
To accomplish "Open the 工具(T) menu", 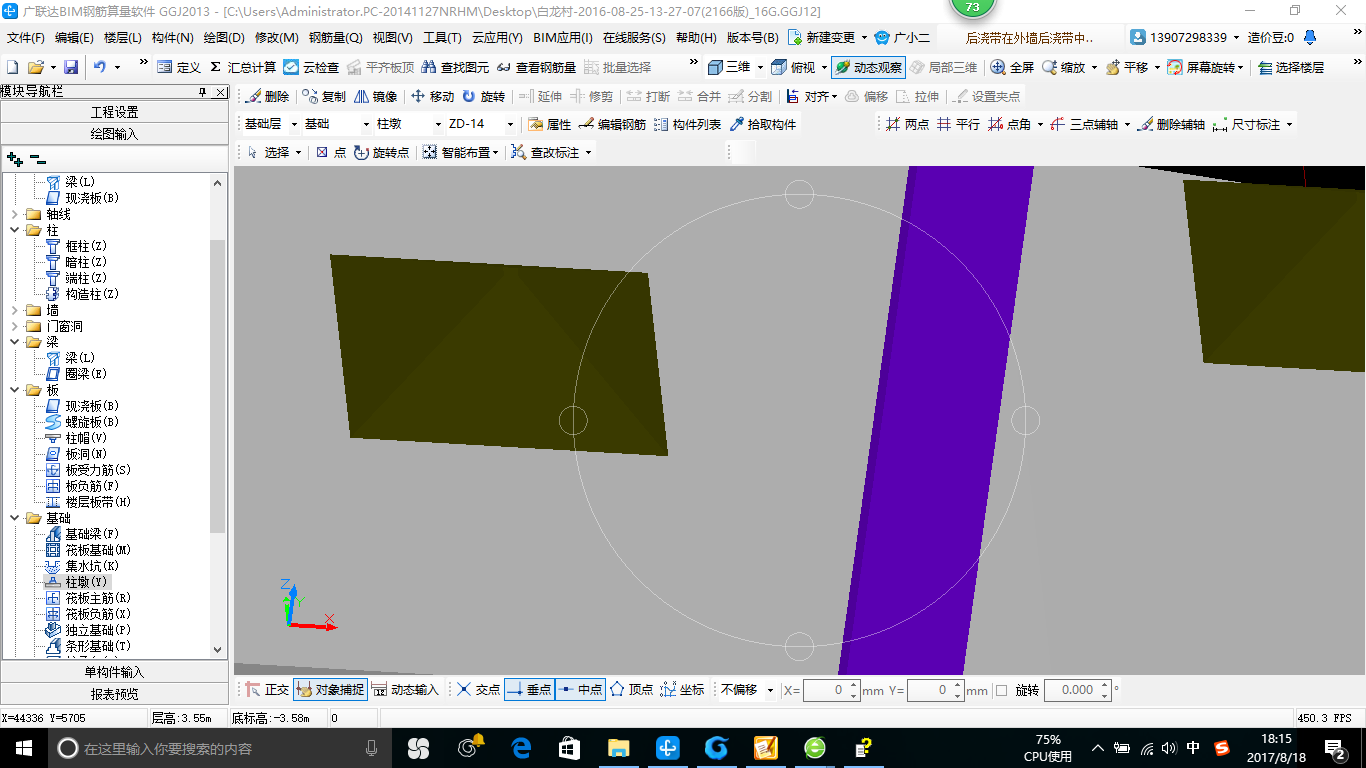I will 442,38.
